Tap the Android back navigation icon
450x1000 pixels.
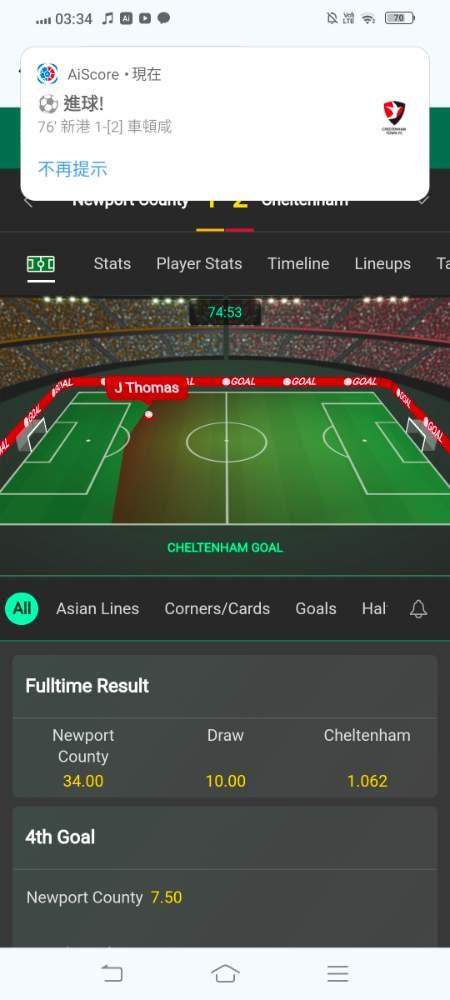point(112,973)
